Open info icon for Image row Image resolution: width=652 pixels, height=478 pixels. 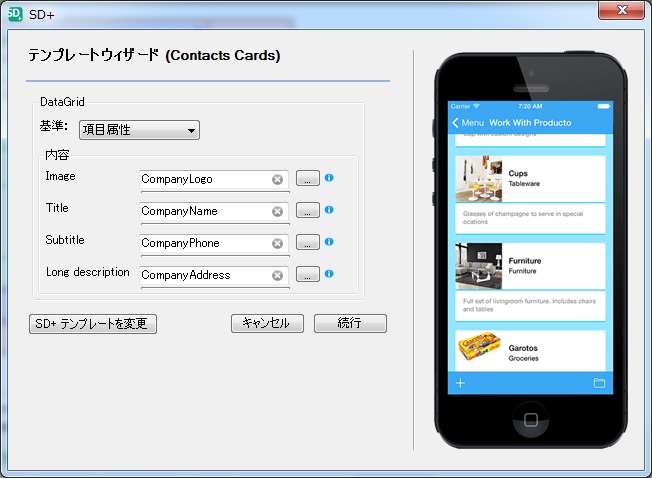[329, 177]
